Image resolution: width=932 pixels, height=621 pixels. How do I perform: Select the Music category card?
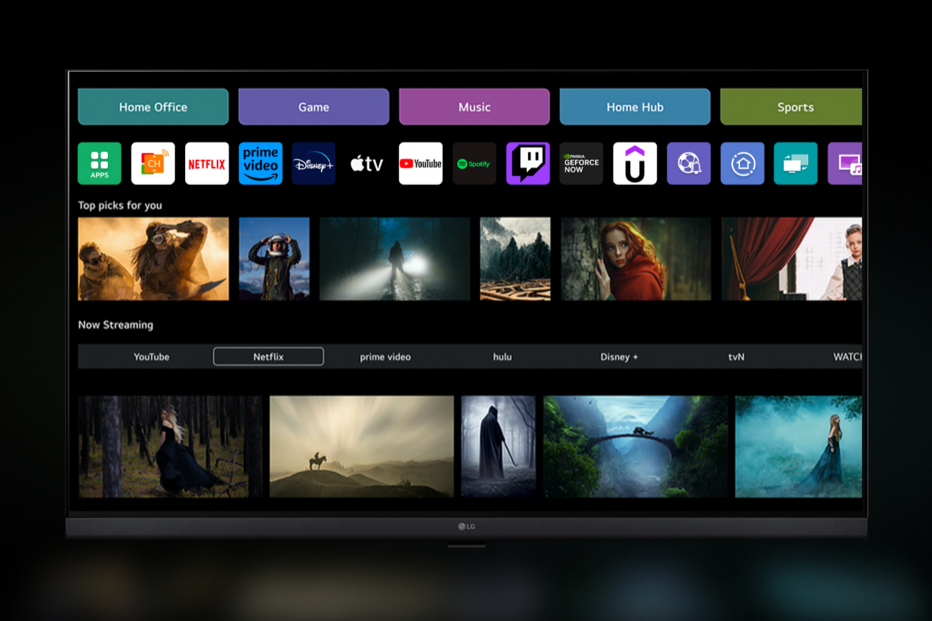(x=474, y=107)
